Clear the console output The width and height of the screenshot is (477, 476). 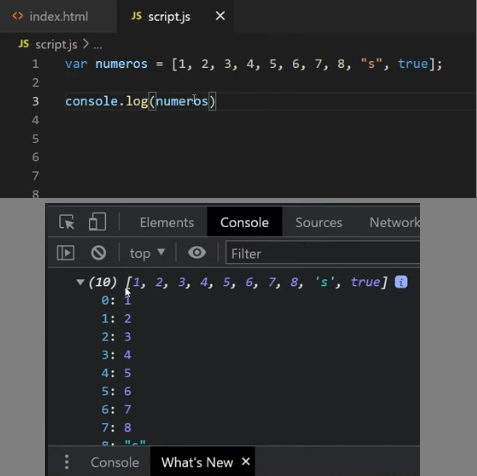[98, 253]
